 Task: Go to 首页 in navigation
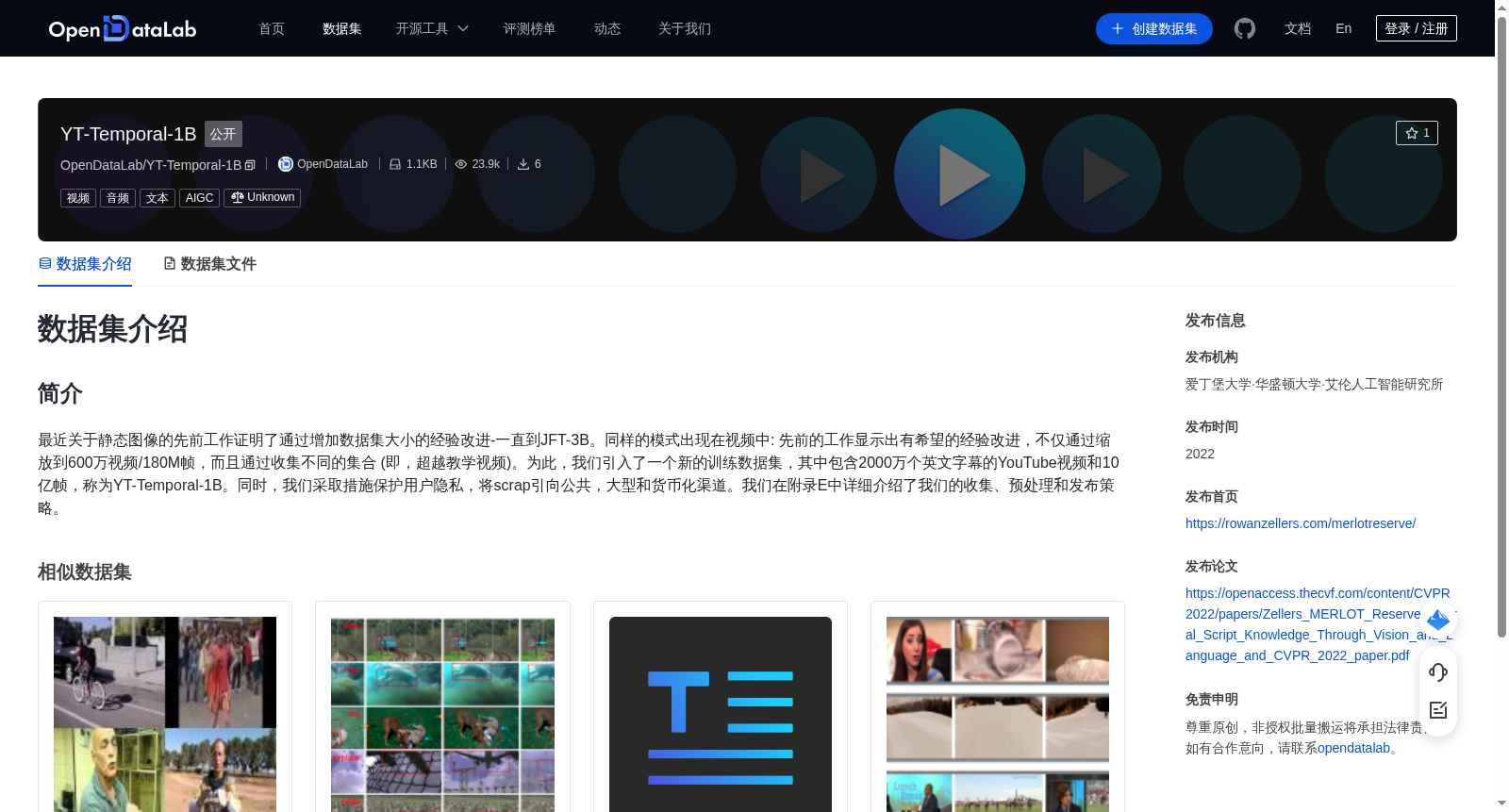click(272, 28)
